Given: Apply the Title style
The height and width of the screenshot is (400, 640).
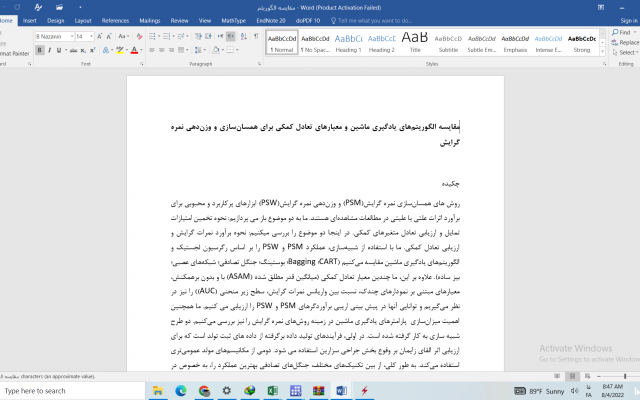Looking at the screenshot, I should 415,43.
